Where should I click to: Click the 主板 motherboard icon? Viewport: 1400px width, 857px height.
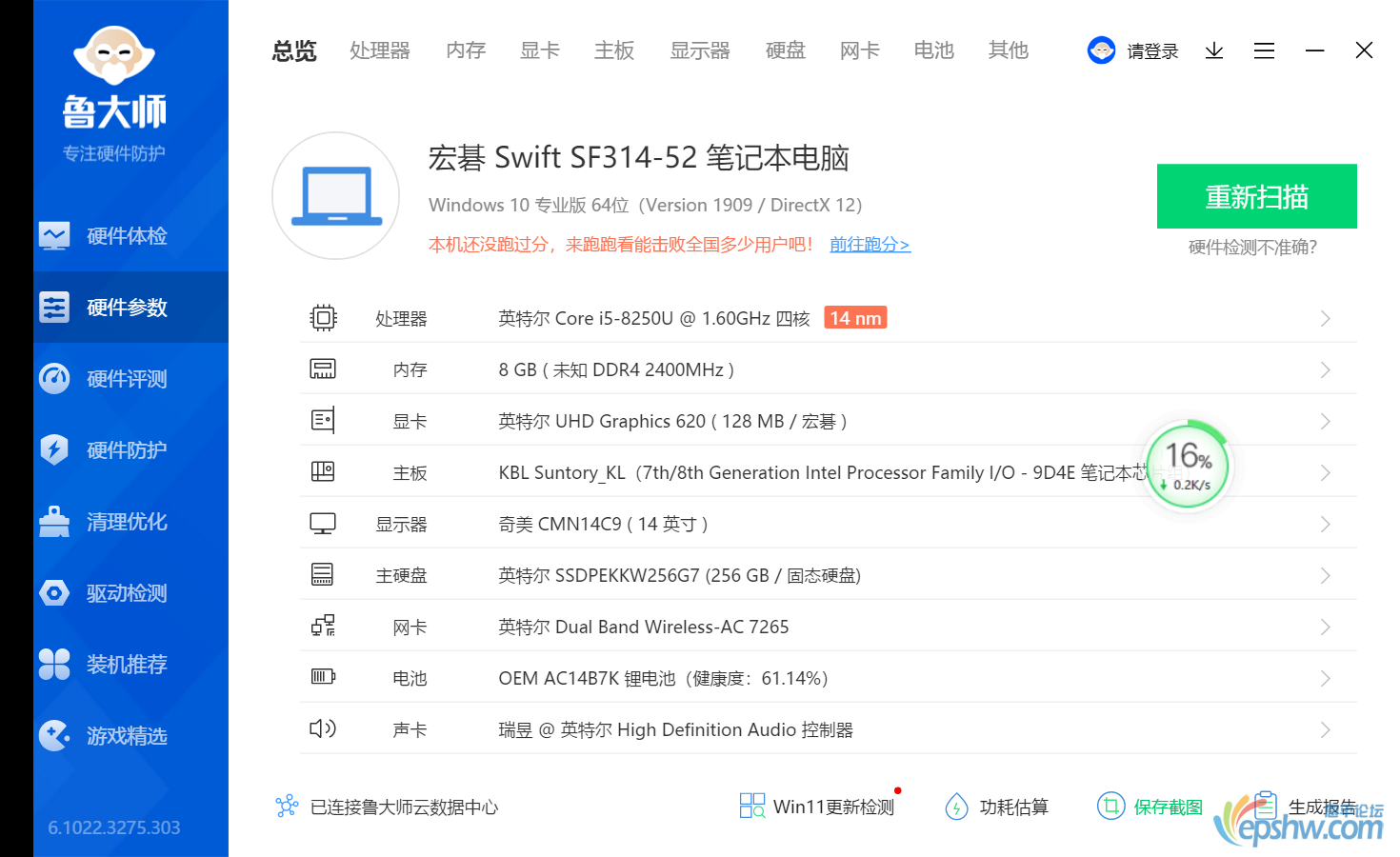323,471
